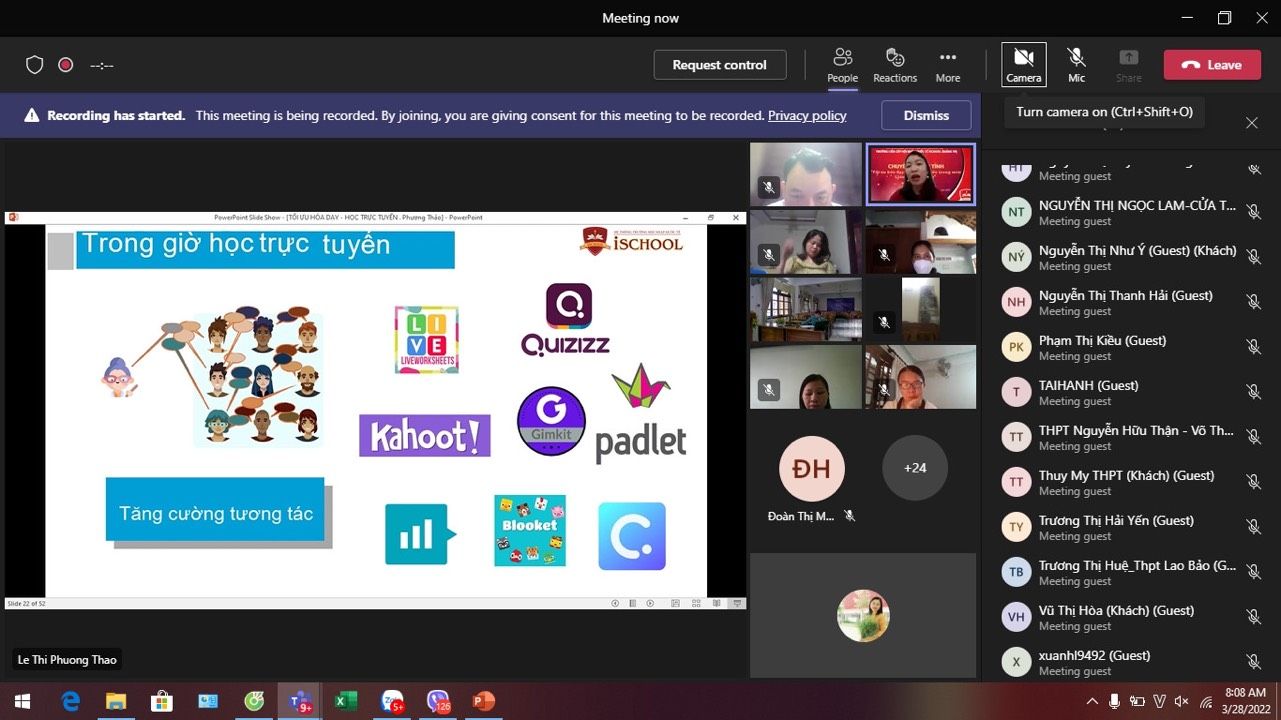This screenshot has height=720, width=1281.
Task: Open the People panel button
Action: pyautogui.click(x=842, y=65)
